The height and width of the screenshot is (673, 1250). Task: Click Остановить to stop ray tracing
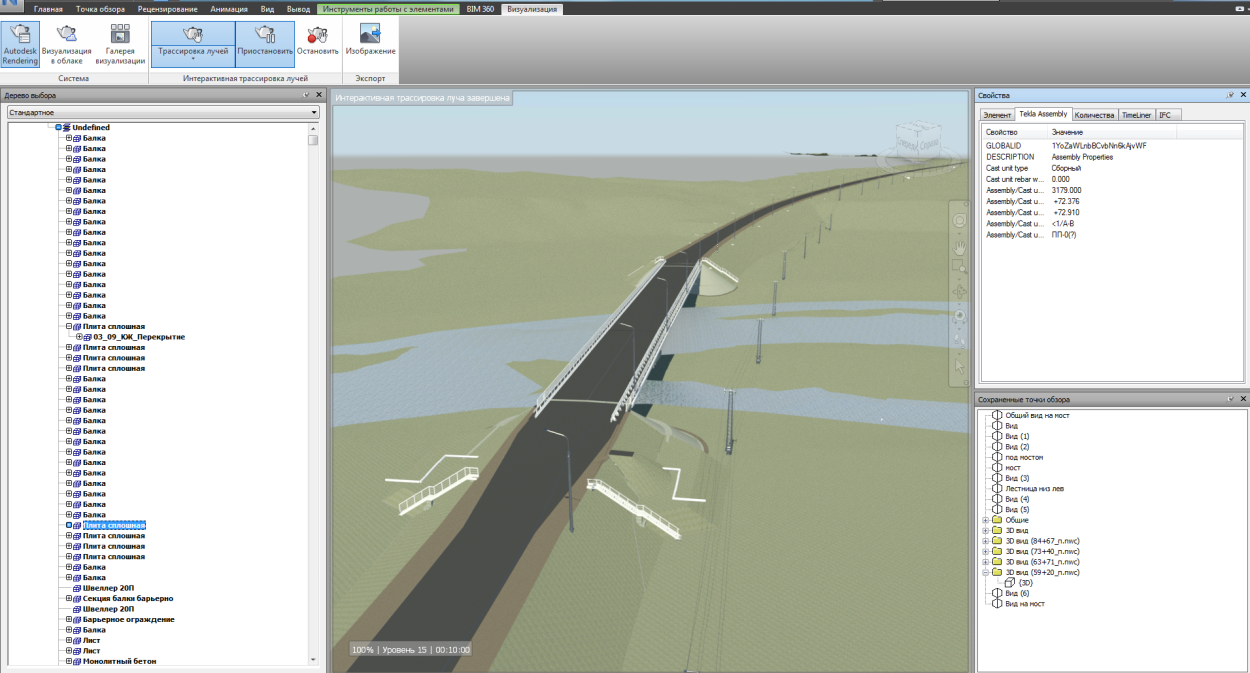click(317, 42)
